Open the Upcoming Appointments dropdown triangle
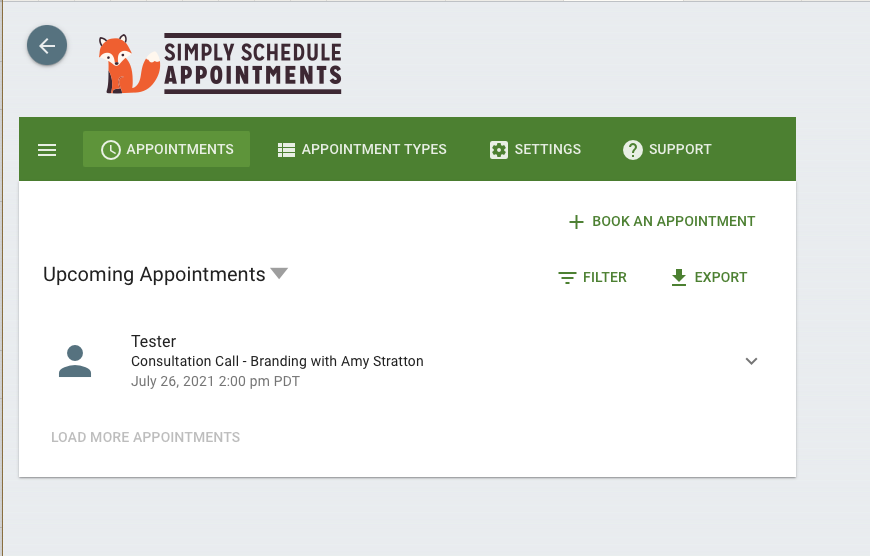 (279, 273)
